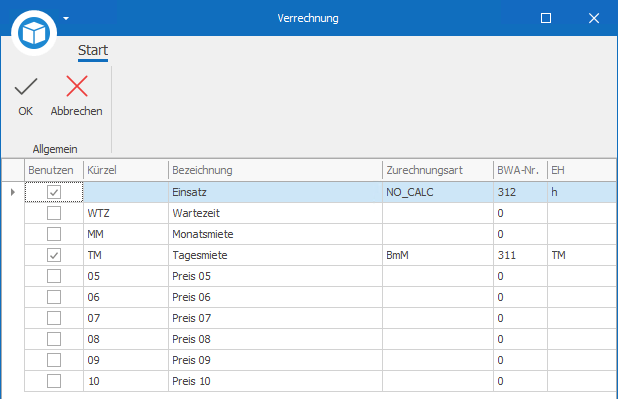Select the Tagesmiete cell

pos(275,255)
